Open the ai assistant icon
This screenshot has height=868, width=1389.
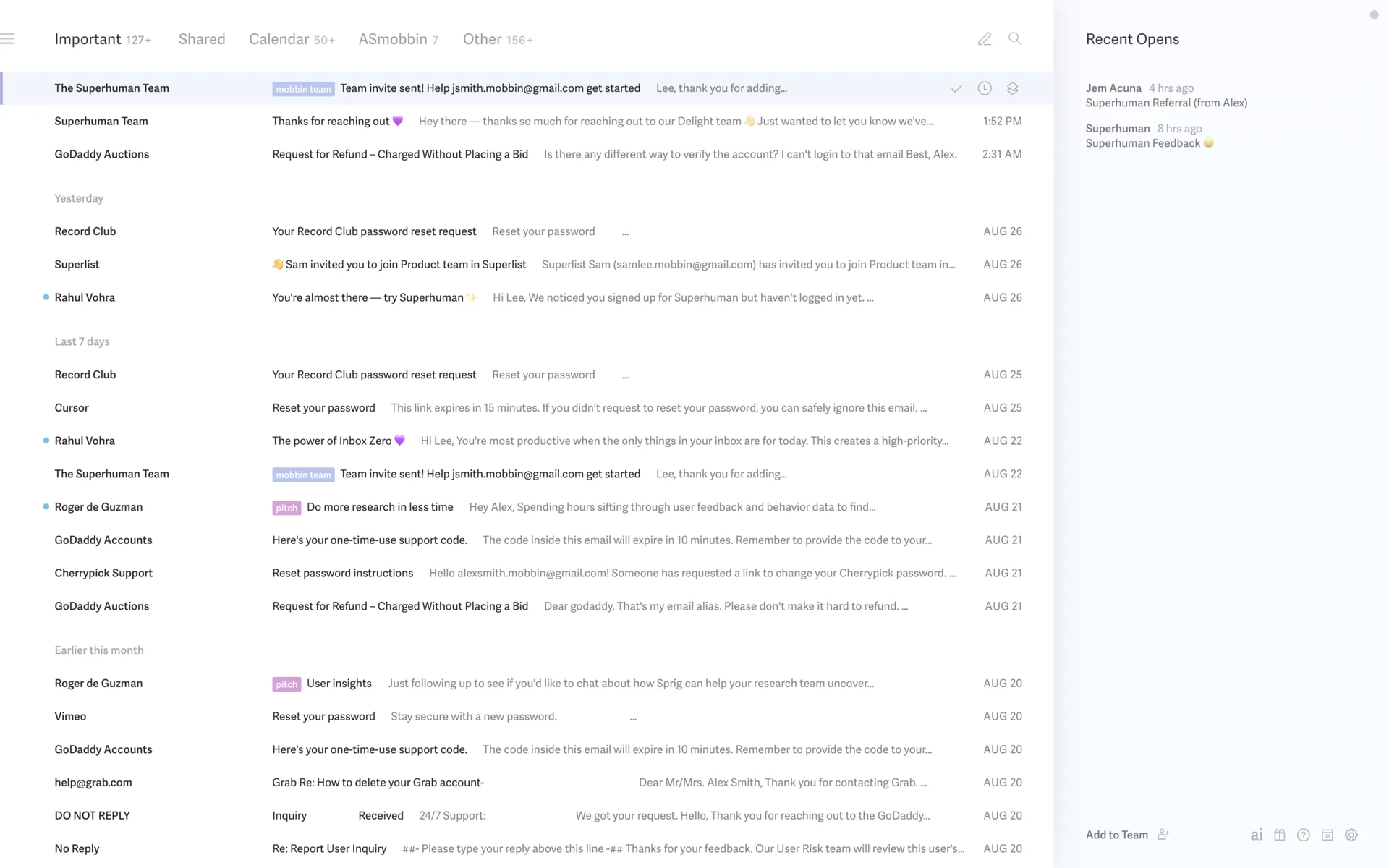[x=1257, y=835]
